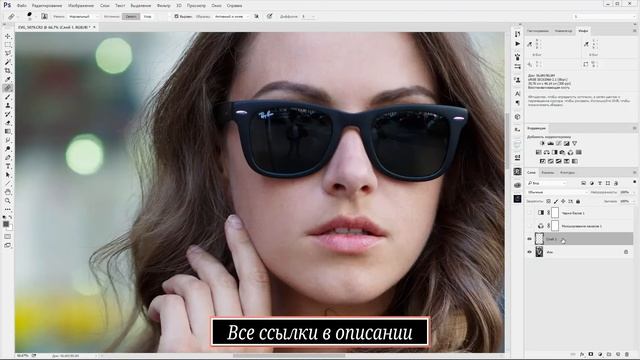
Task: Add Curves adjustment in Коррекция panel
Action: point(559,143)
